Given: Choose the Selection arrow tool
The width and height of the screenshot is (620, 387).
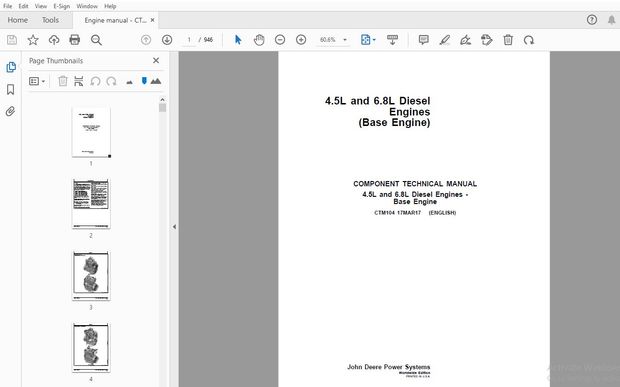Looking at the screenshot, I should pyautogui.click(x=238, y=40).
